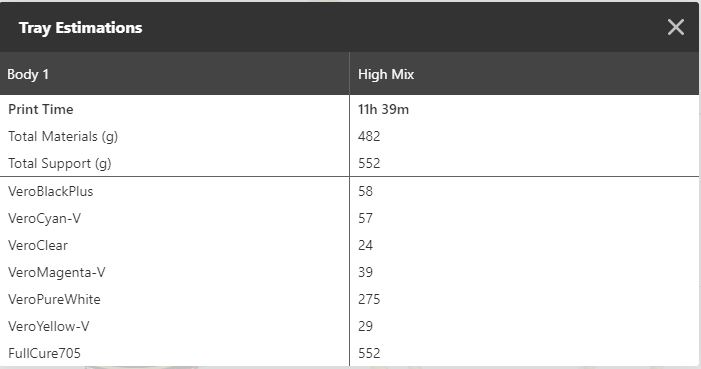Screen dimensions: 701x369
Task: Click the Total Materials (g) label
Action: coord(63,136)
